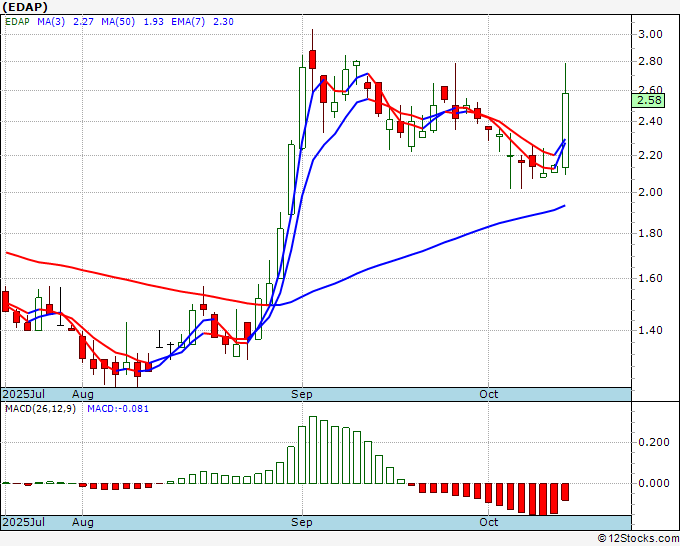Image resolution: width=680 pixels, height=546 pixels.
Task: Click the MA(50) value 1.93
Action: [x=154, y=22]
